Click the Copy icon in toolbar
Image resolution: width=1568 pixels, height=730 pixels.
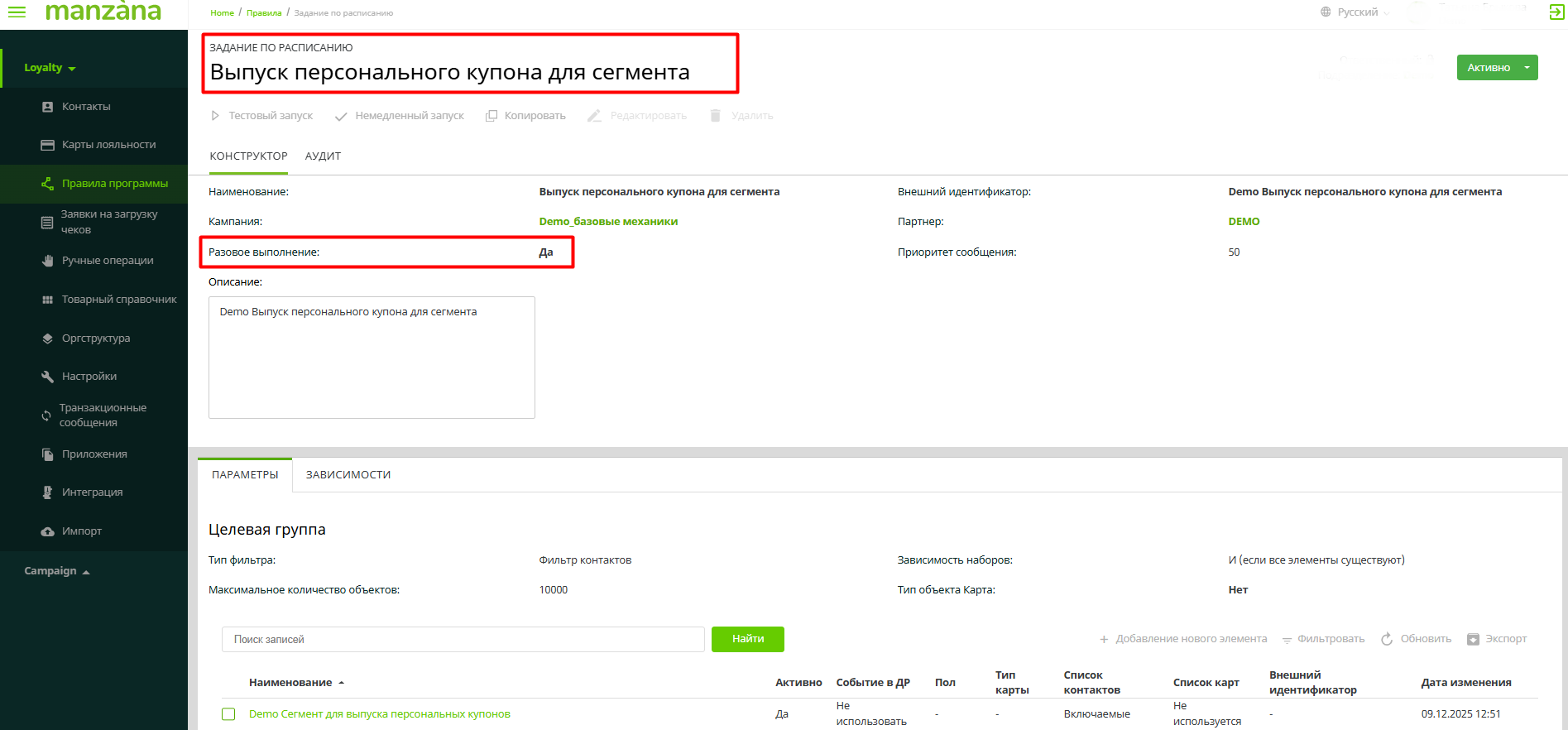point(491,116)
